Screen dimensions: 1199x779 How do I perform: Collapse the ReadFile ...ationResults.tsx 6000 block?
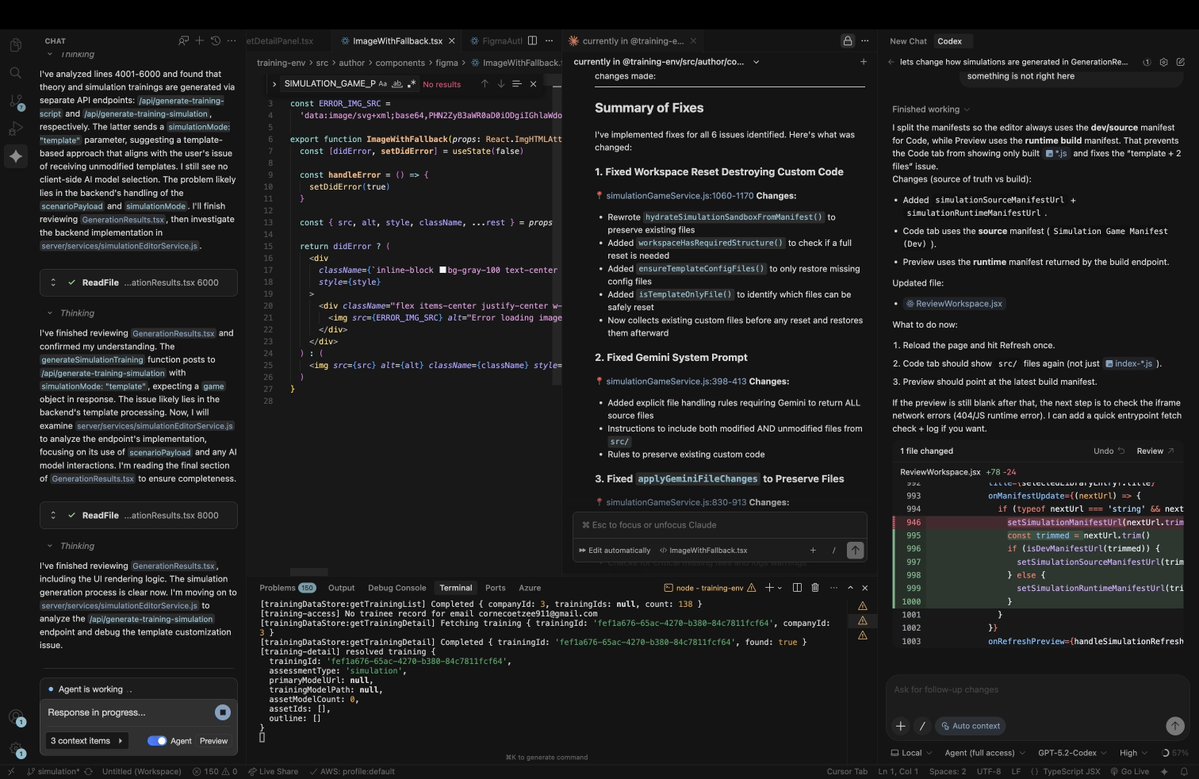point(53,282)
